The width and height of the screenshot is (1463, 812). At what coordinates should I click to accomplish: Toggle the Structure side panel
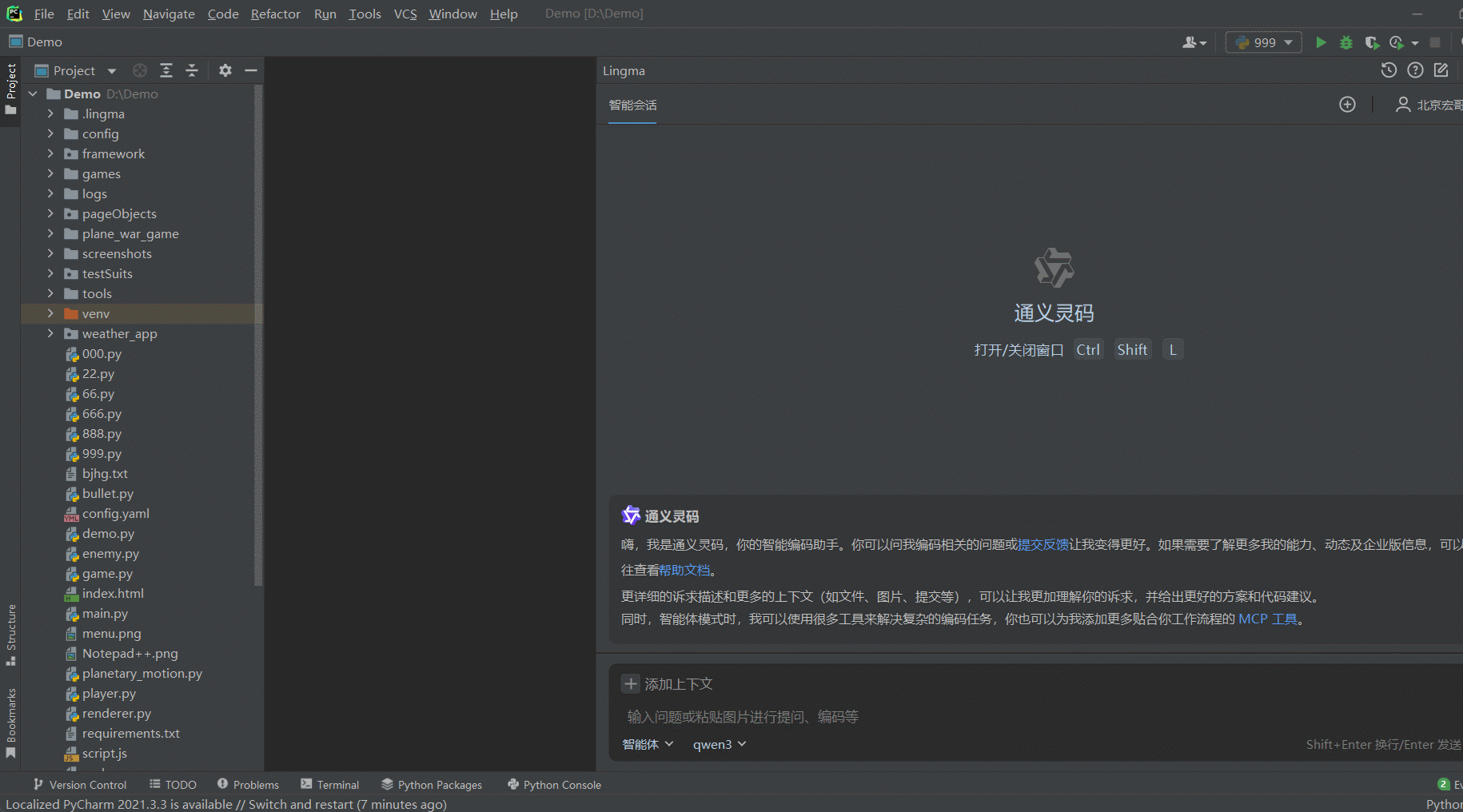point(10,635)
